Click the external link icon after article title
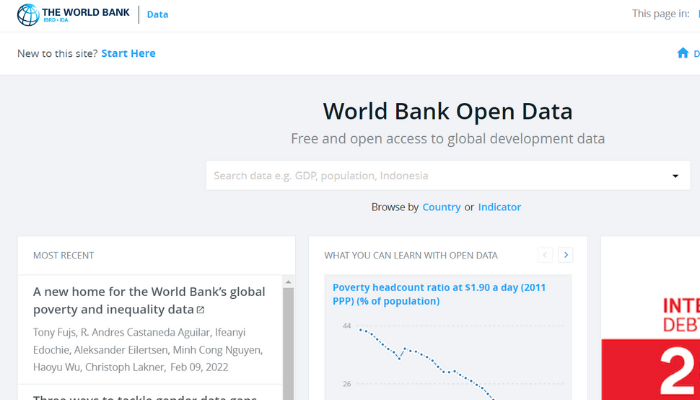Viewport: 700px width, 400px height. click(200, 309)
